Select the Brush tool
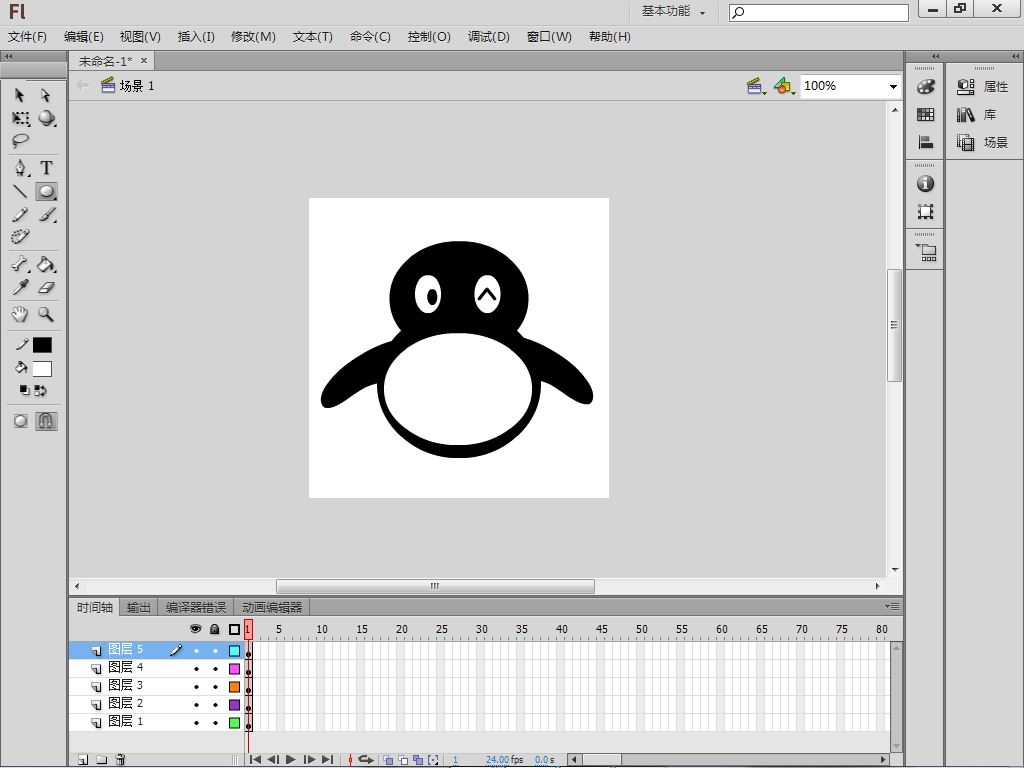 click(46, 214)
